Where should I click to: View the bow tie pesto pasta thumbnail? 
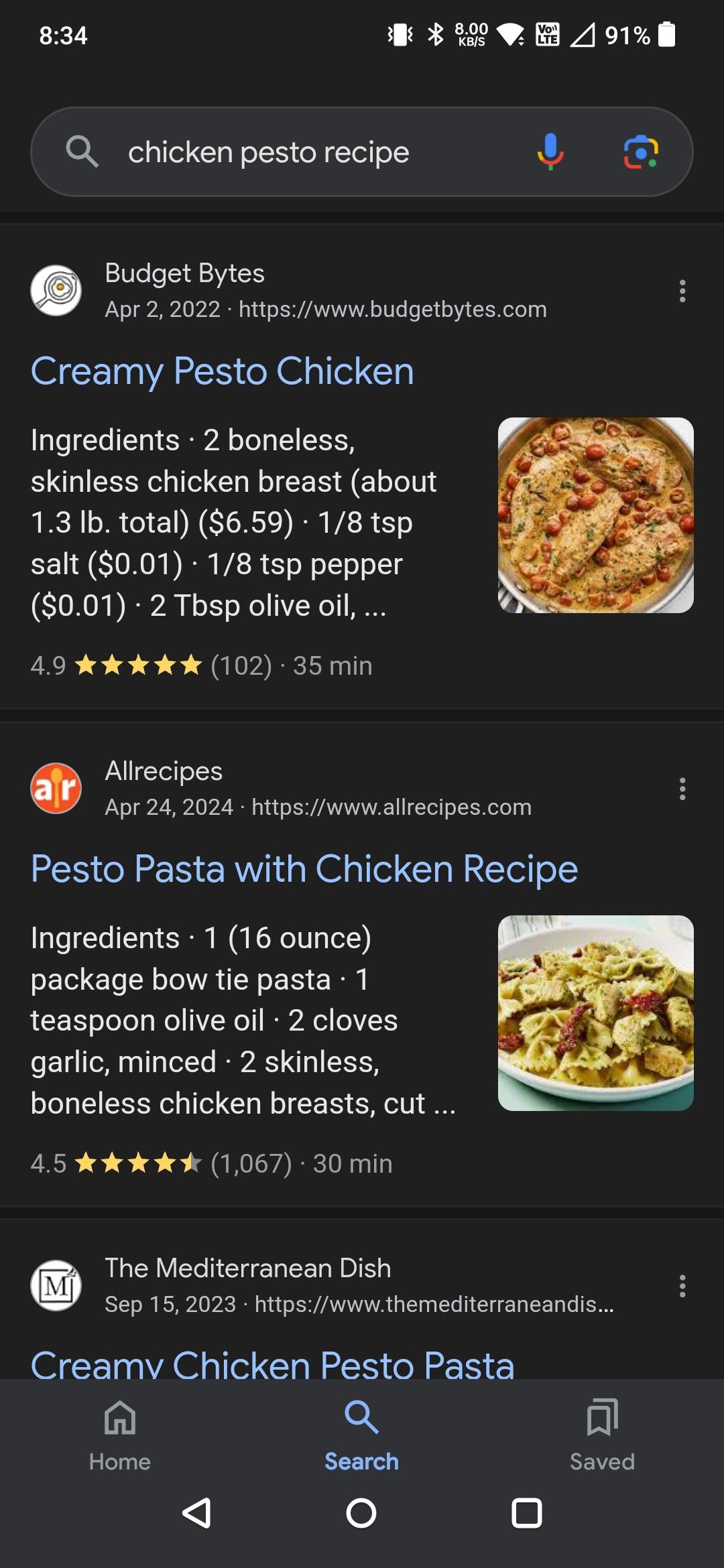tap(595, 1012)
